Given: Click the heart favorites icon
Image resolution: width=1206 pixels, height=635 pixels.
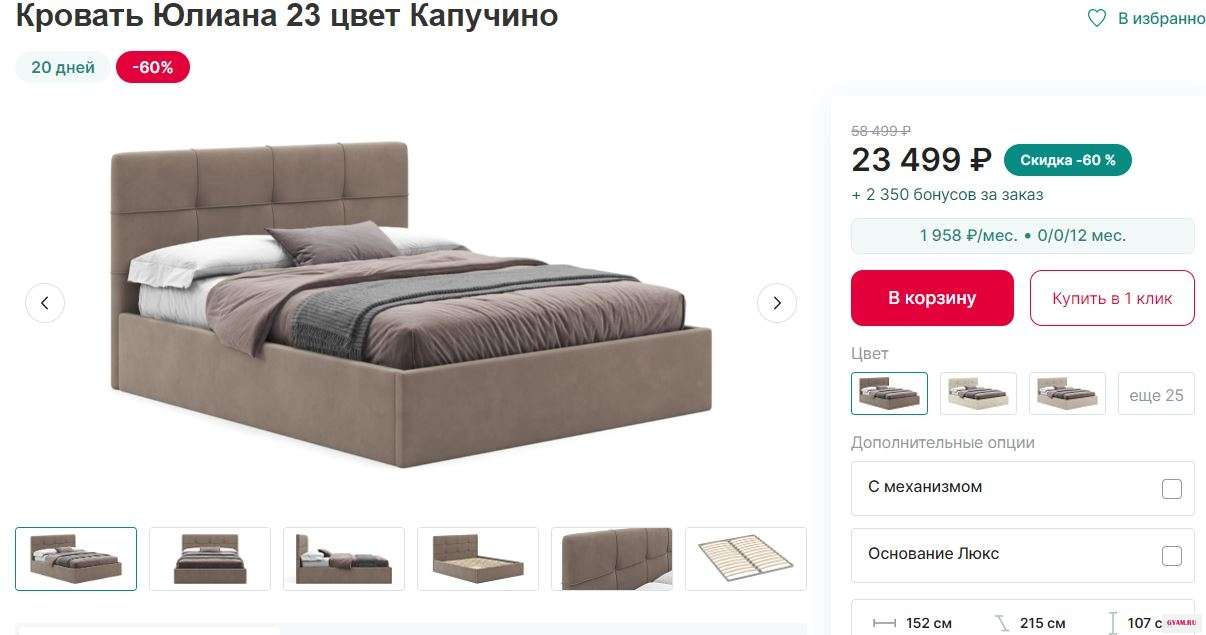Looking at the screenshot, I should pyautogui.click(x=1097, y=18).
